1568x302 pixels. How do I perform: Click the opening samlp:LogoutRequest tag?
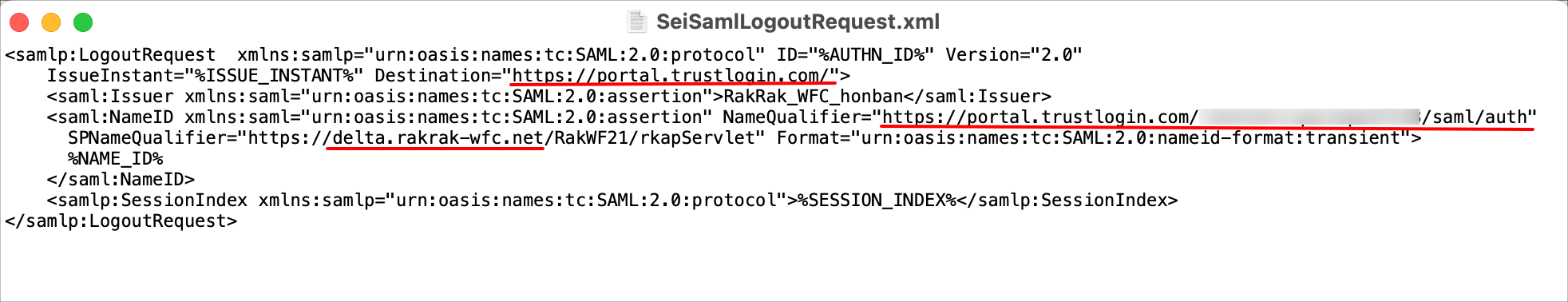pos(110,54)
